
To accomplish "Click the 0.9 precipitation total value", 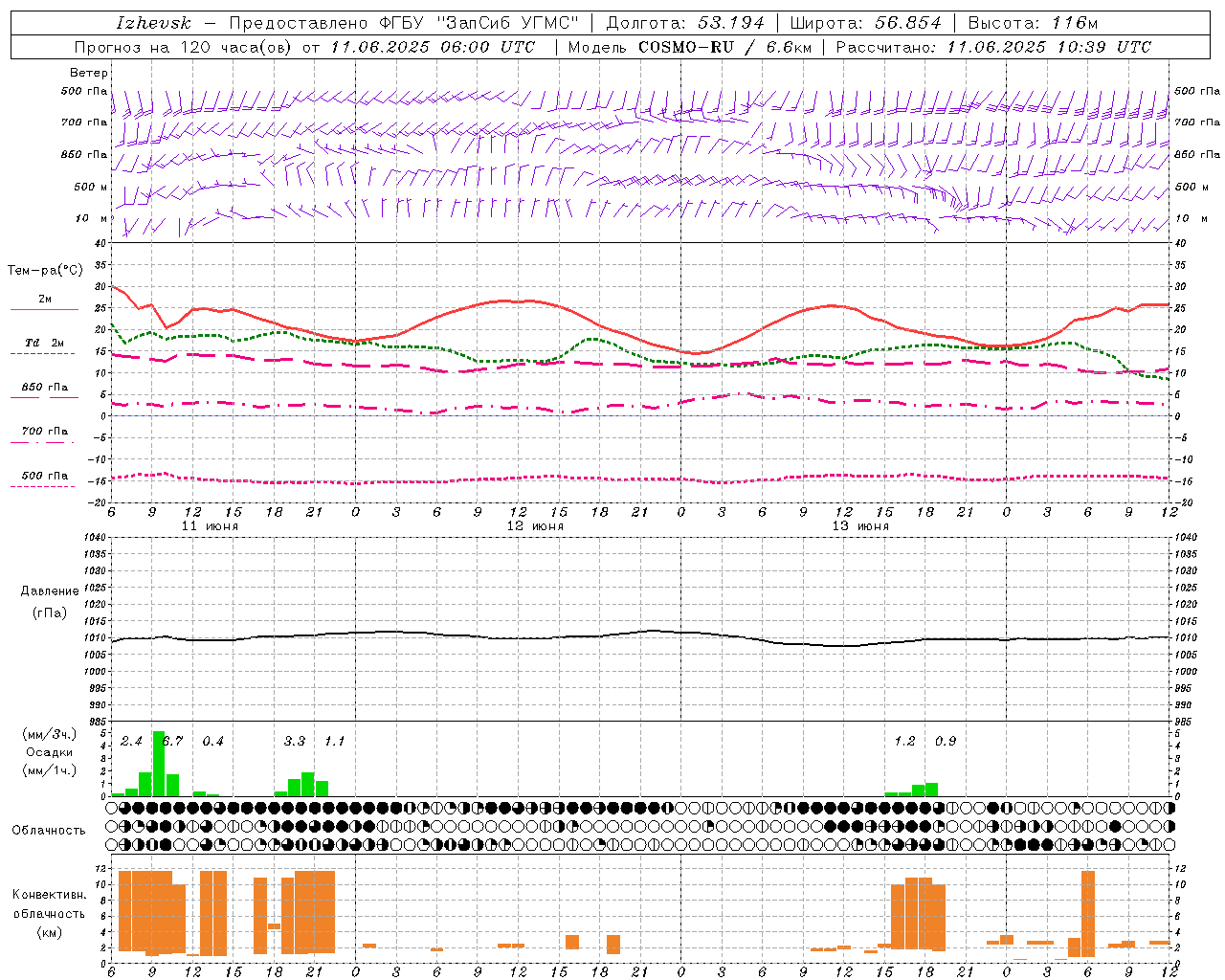I will click(x=946, y=742).
